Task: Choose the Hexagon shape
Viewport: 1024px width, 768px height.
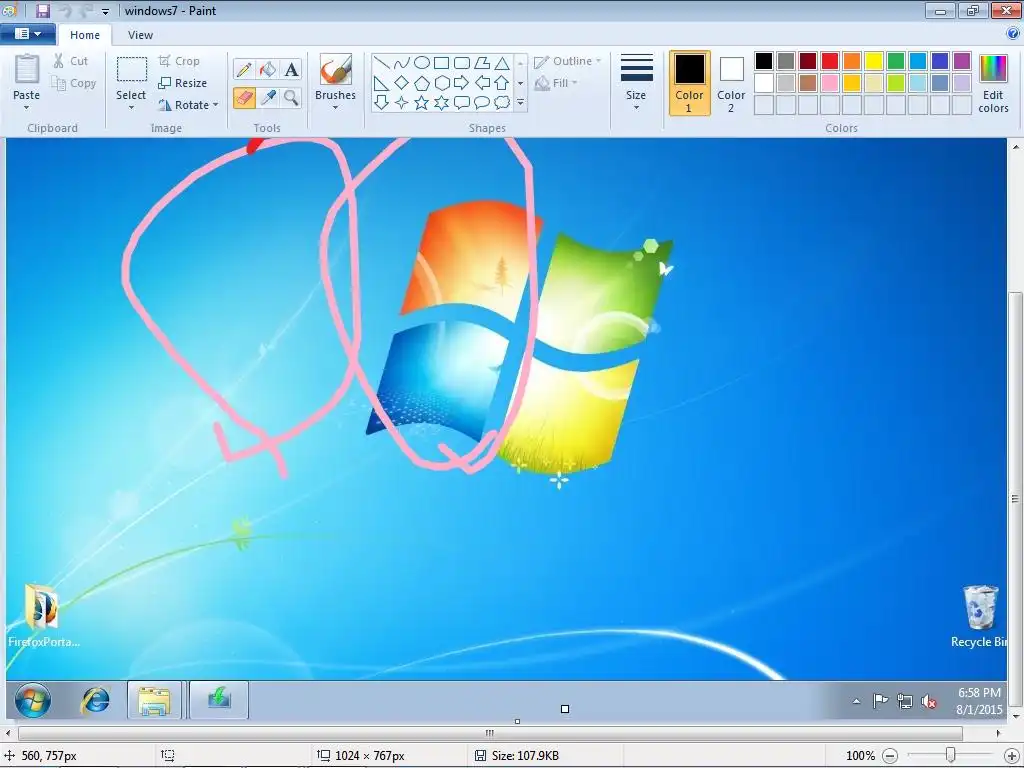Action: (x=441, y=83)
